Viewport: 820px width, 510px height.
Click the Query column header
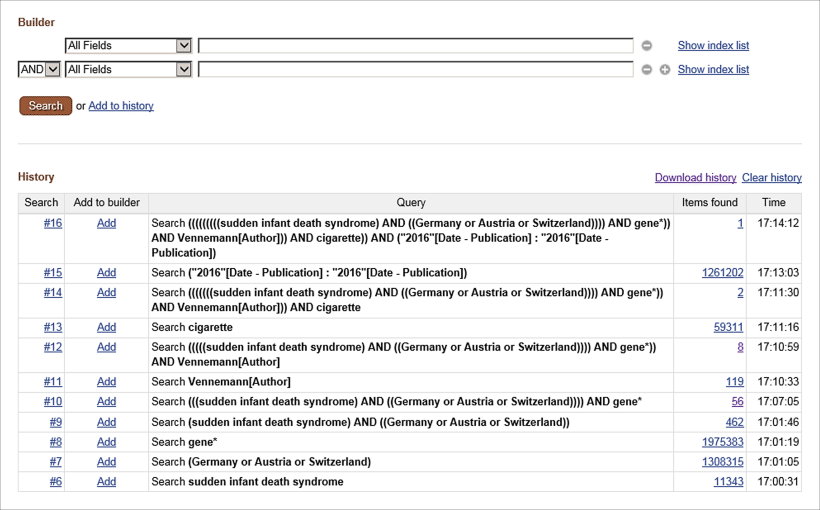click(411, 203)
